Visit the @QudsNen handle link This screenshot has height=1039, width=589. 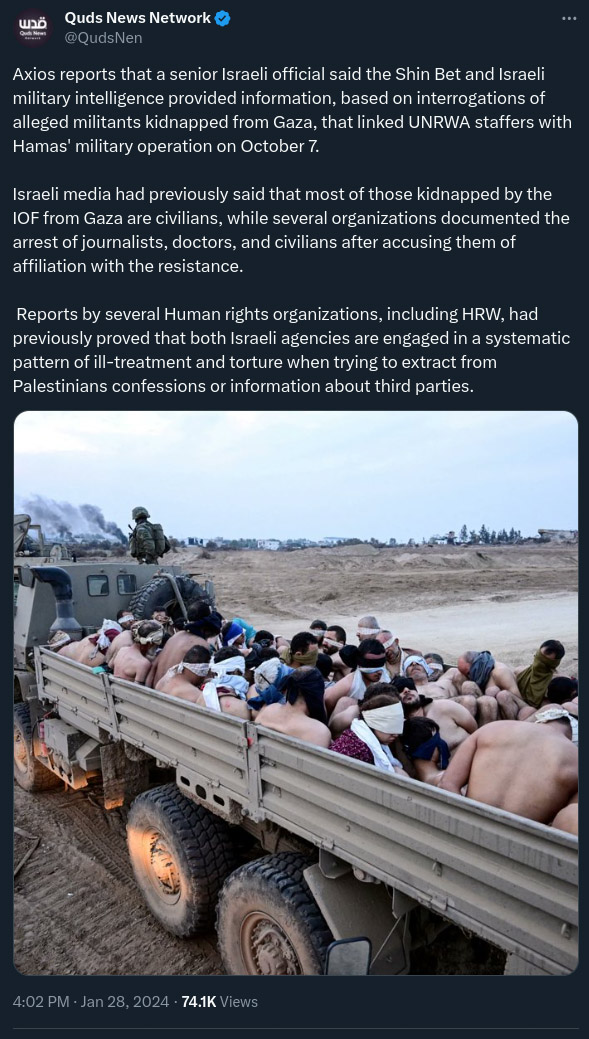point(103,38)
